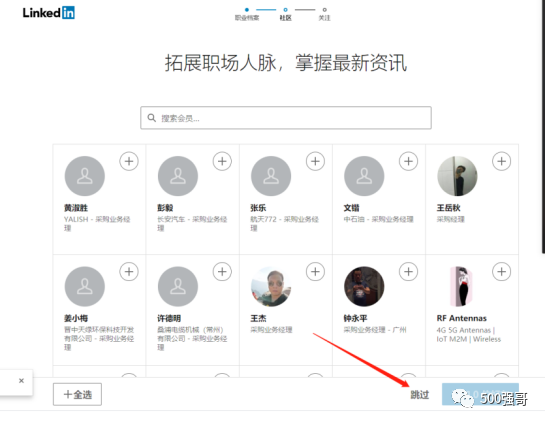
Task: Click the name 钟永平
Action: pyautogui.click(x=355, y=318)
